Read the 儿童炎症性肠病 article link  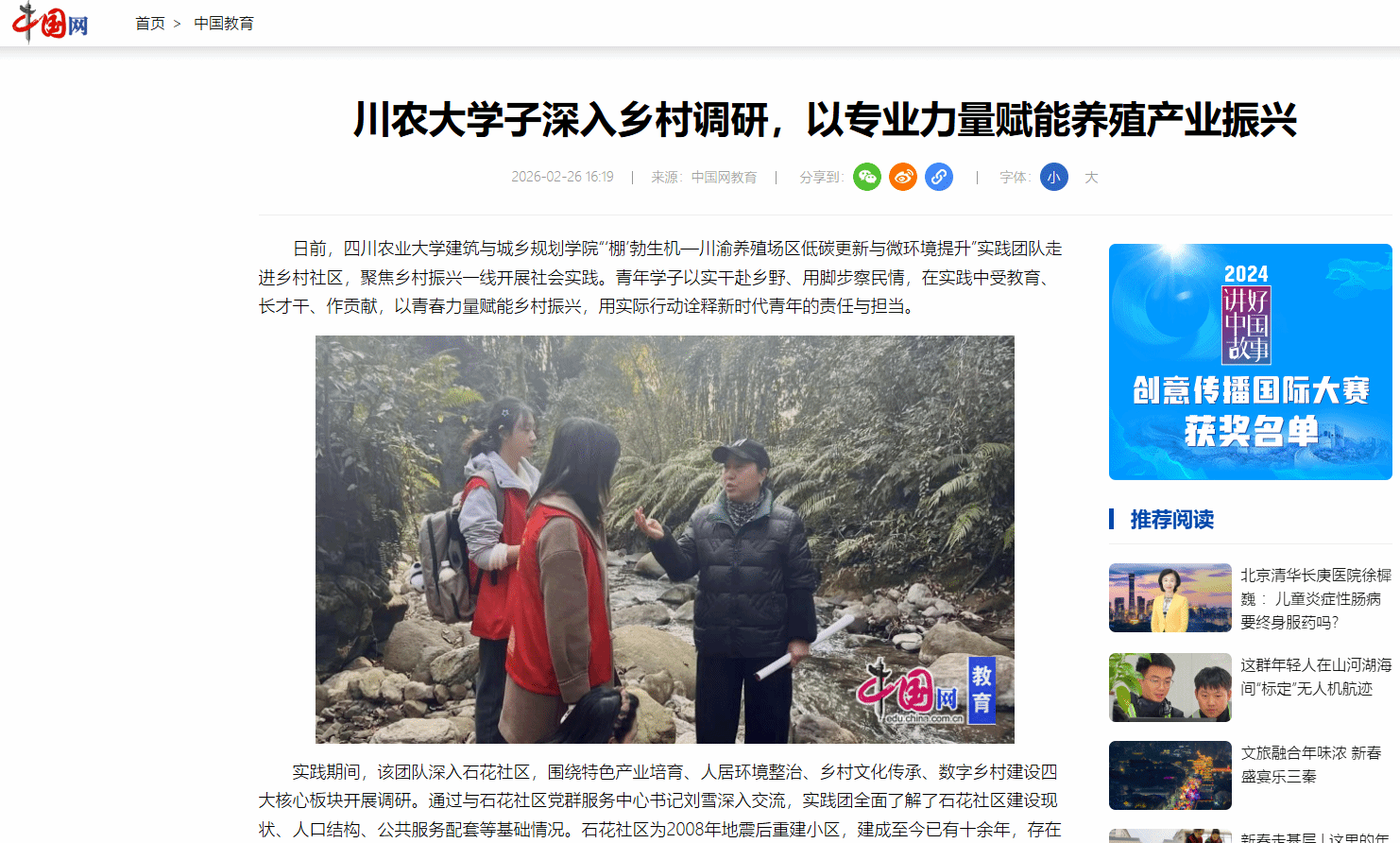[1316, 598]
